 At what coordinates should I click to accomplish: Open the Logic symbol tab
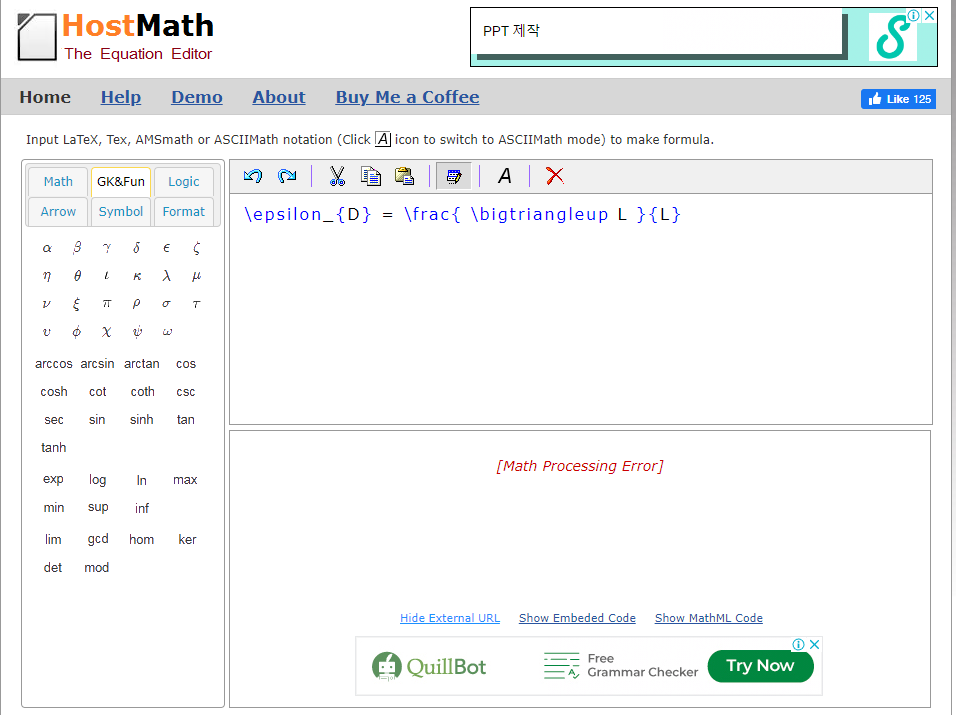pyautogui.click(x=184, y=182)
